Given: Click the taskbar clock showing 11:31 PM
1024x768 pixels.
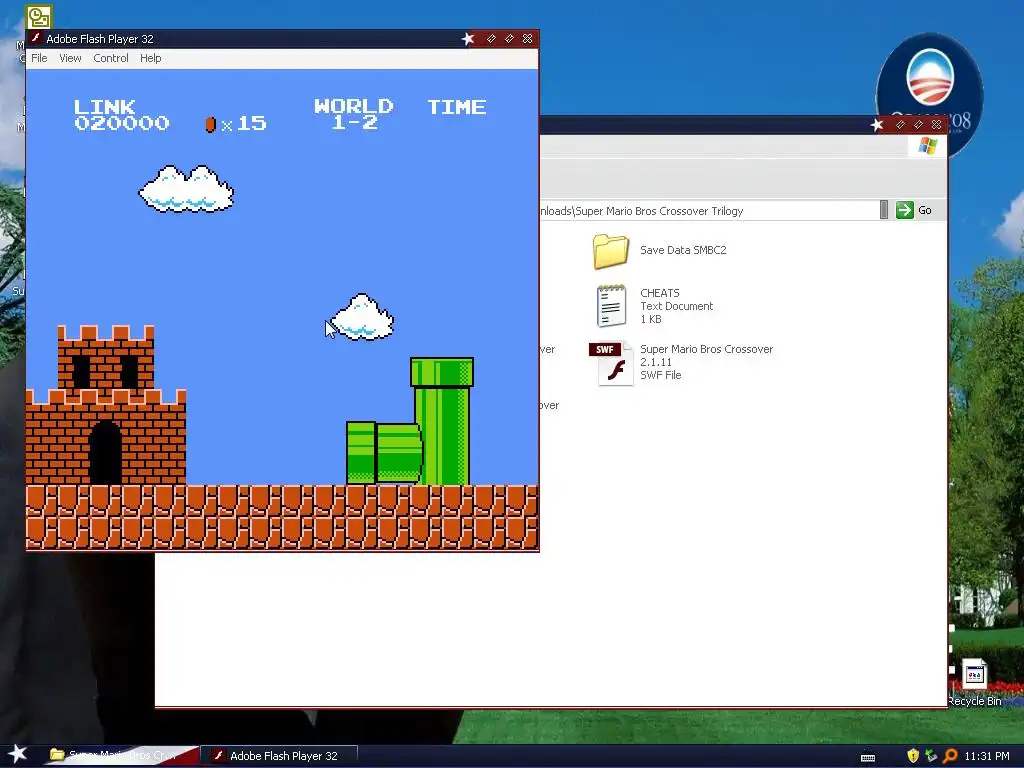Looking at the screenshot, I should (x=987, y=756).
